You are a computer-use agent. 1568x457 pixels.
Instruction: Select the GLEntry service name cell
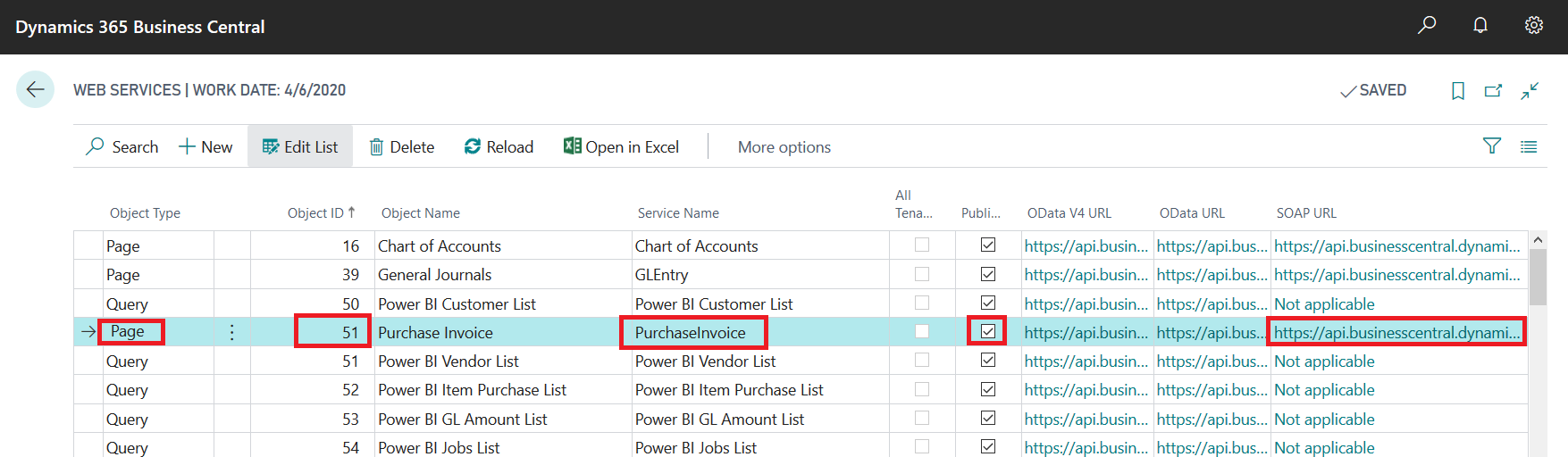760,274
